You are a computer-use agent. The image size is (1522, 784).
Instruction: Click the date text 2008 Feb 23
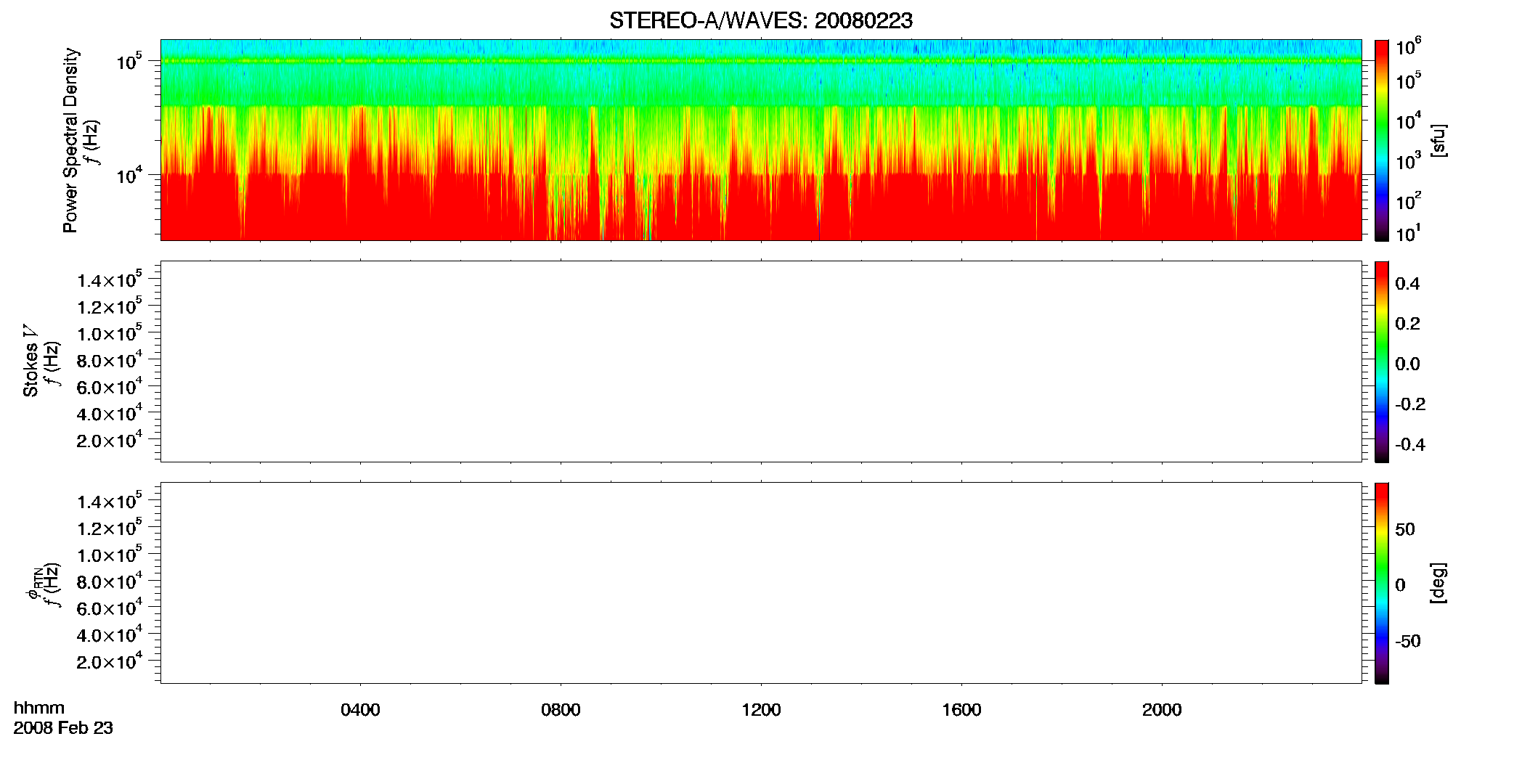point(63,728)
